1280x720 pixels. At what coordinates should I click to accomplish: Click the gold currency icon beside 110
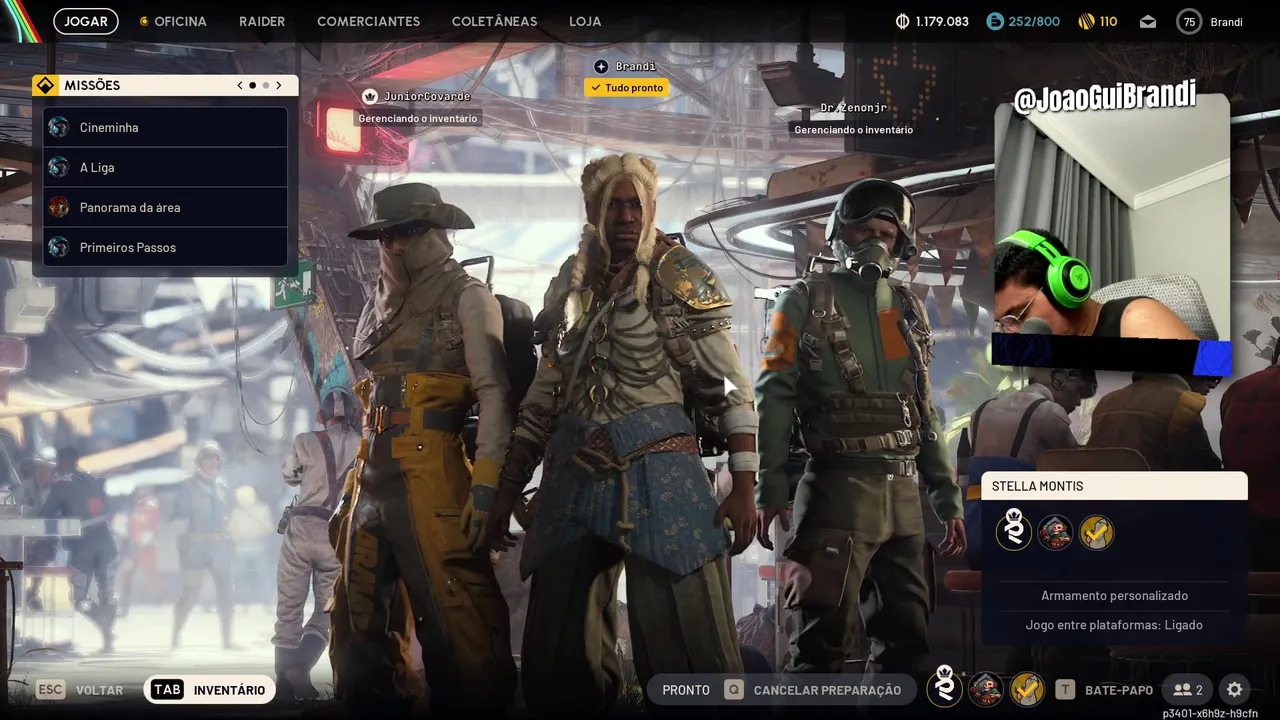pos(1087,21)
